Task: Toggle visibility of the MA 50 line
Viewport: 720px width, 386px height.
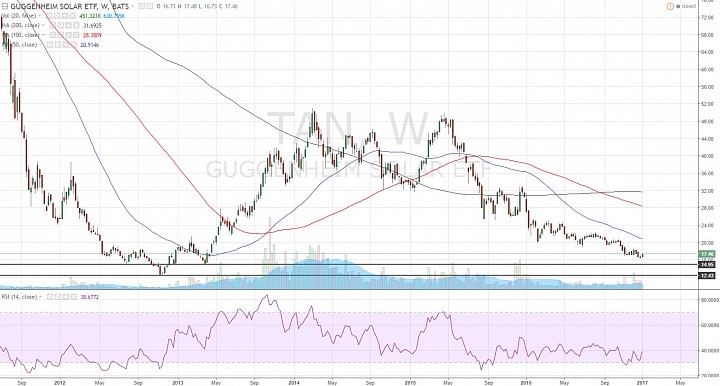Action: point(50,45)
